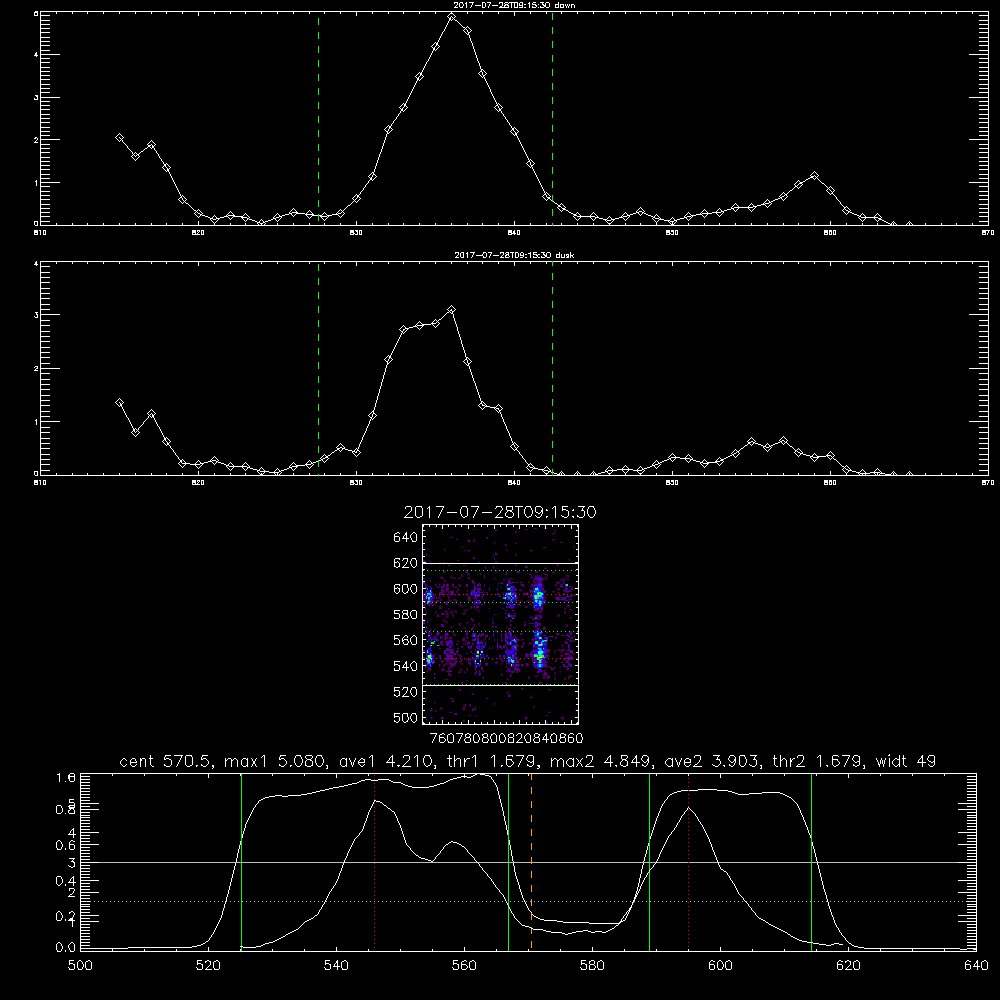Click the '580' label on the heat map y-axis
1000x1000 pixels.
pos(405,615)
